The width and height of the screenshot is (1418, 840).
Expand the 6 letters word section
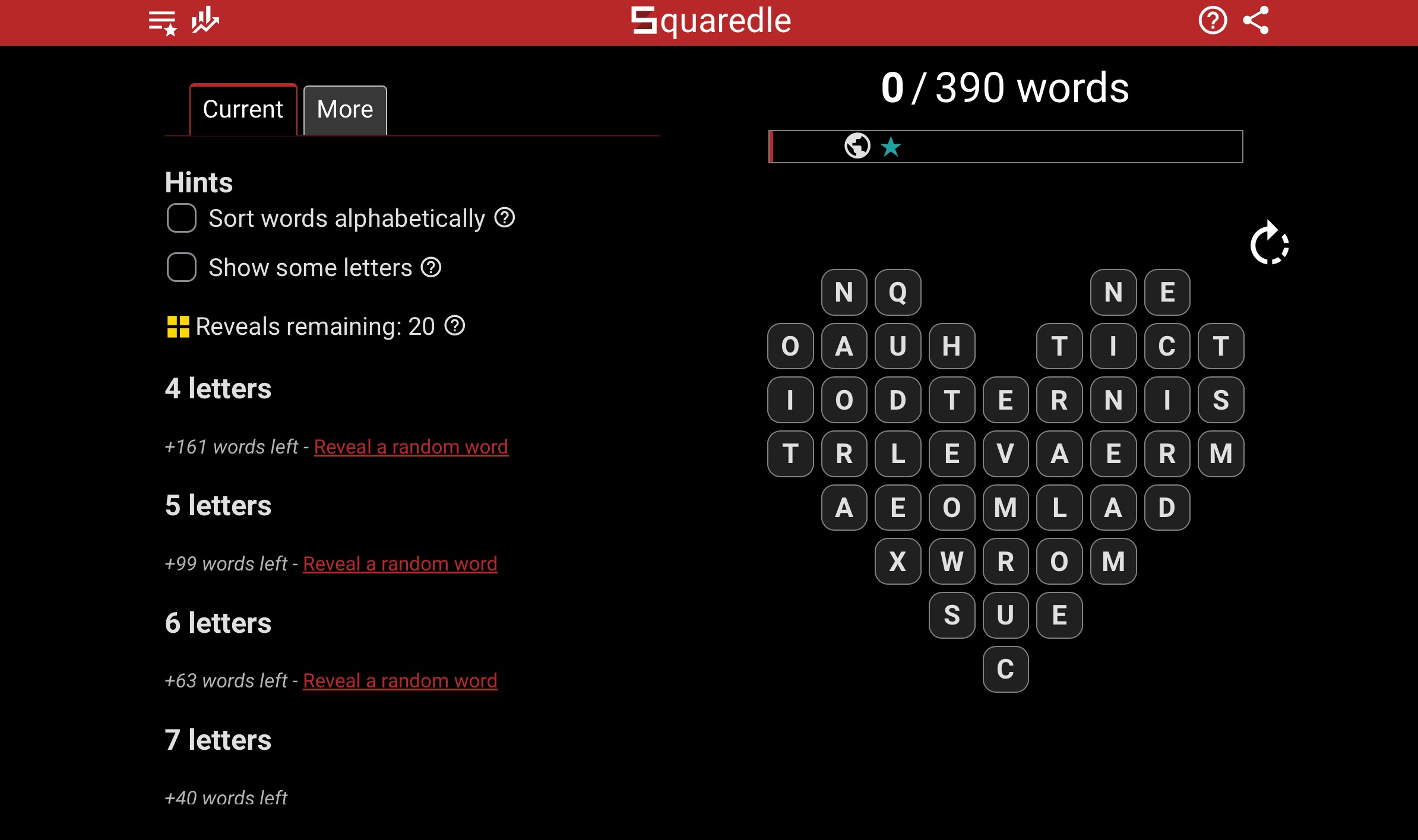coord(219,622)
